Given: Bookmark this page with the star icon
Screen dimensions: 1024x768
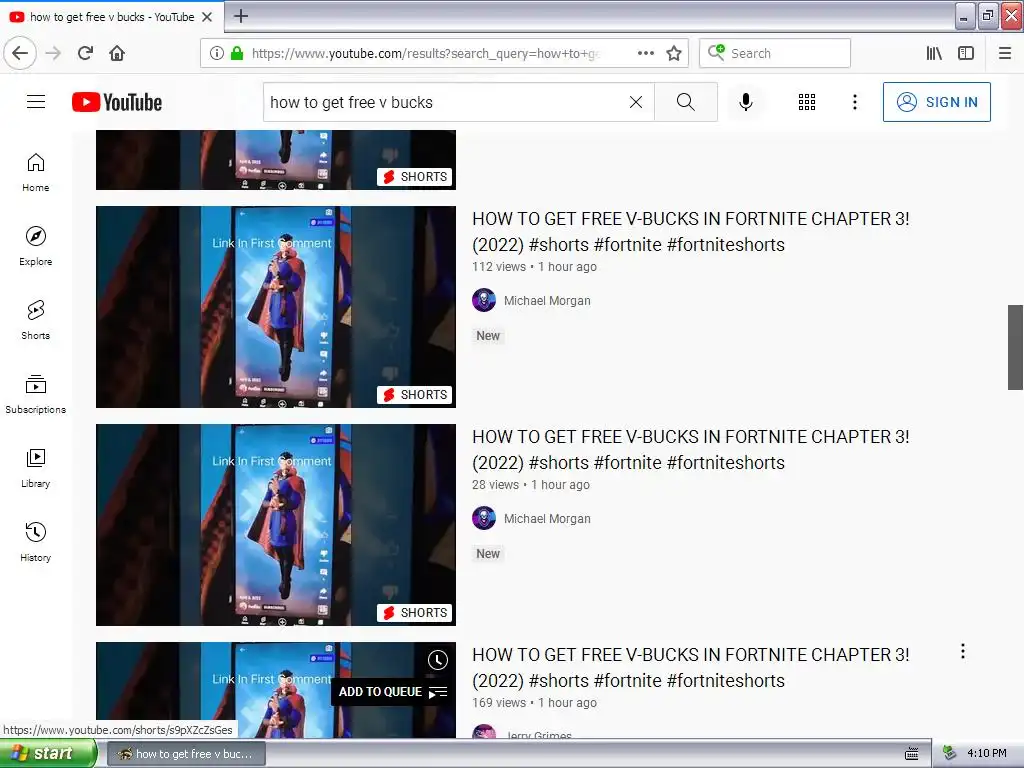Looking at the screenshot, I should click(674, 53).
